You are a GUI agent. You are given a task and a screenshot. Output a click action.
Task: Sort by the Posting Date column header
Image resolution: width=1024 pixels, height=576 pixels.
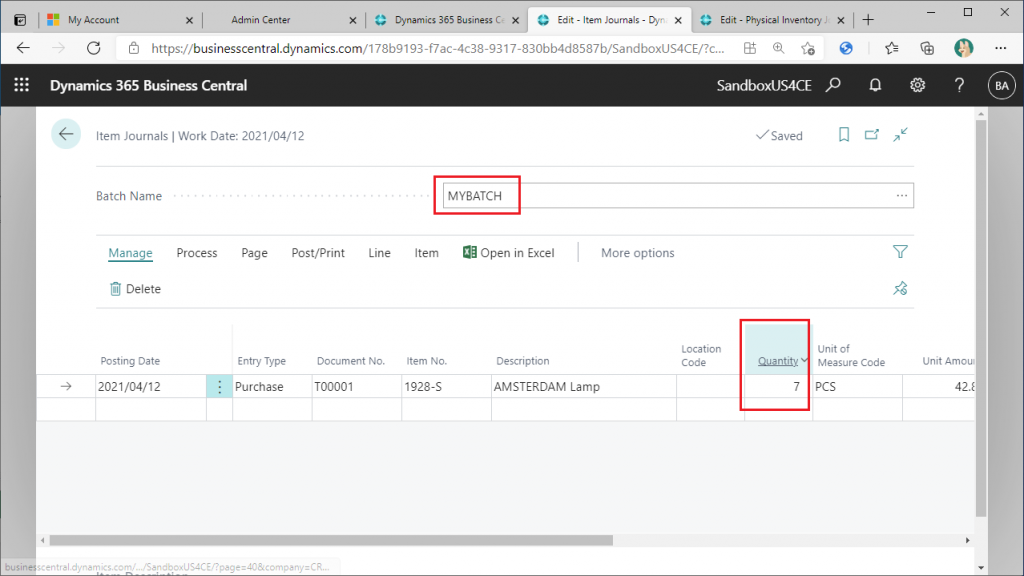130,360
